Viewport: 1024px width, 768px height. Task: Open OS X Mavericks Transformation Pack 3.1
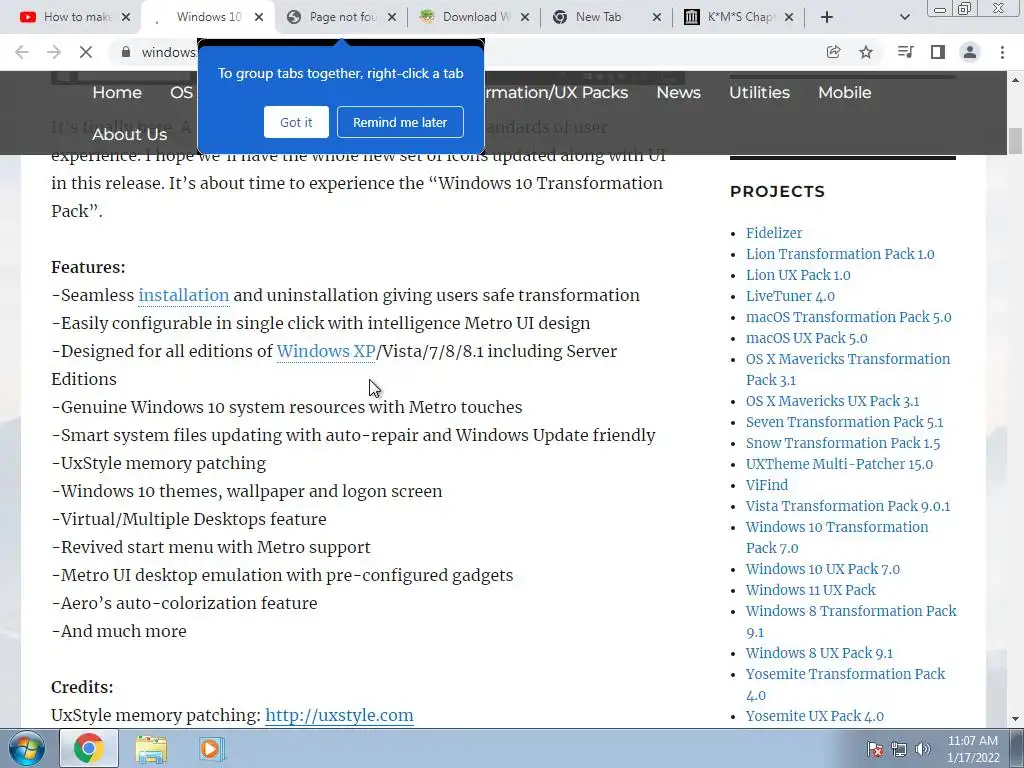tap(848, 369)
